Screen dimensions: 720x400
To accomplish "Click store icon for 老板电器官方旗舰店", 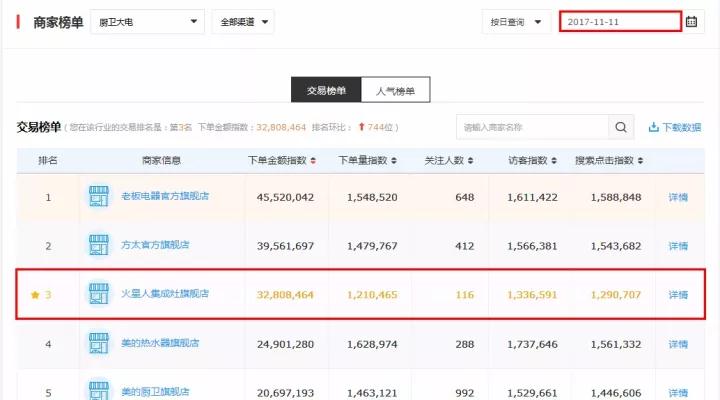I will pyautogui.click(x=99, y=197).
